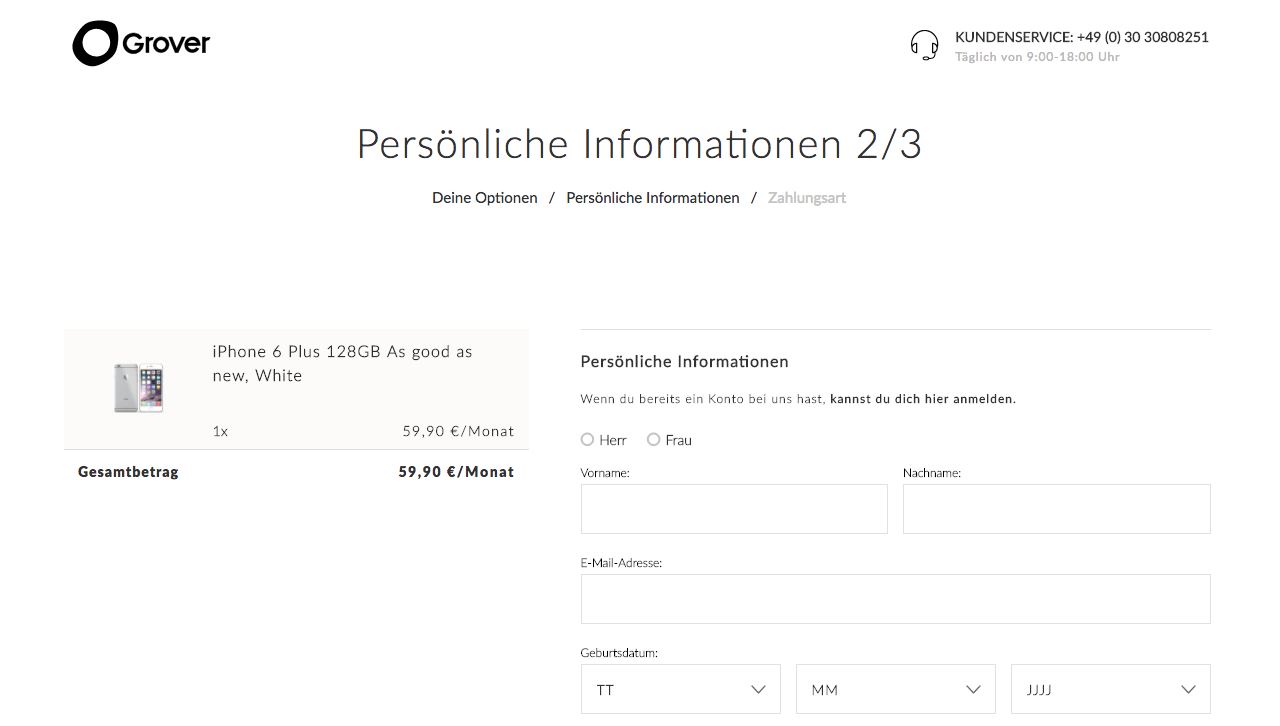
Task: Click the Geburtsdatum label
Action: (x=619, y=653)
